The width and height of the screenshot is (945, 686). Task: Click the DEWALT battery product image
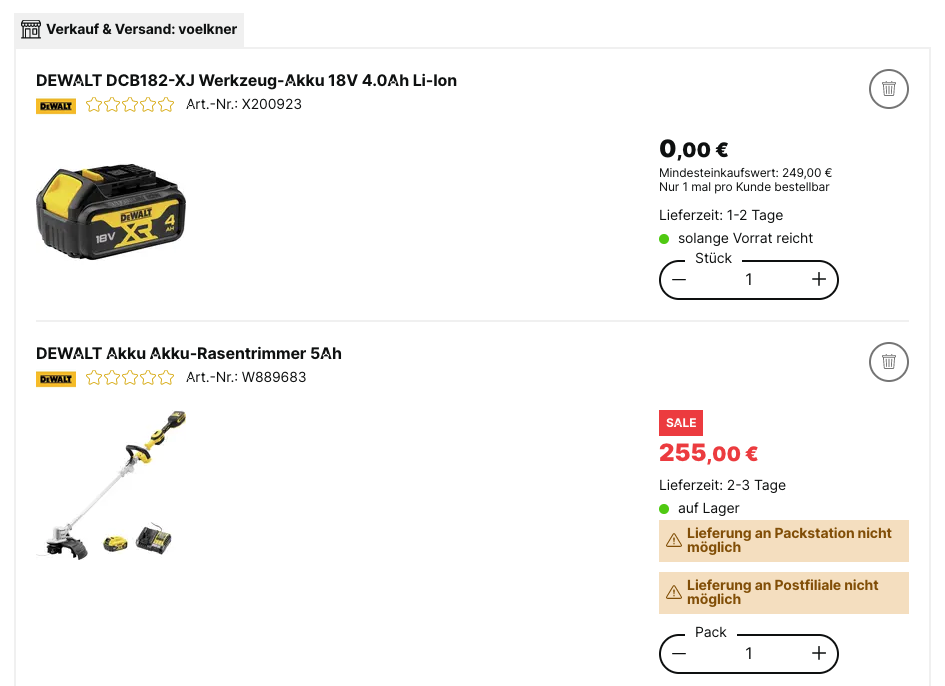click(110, 211)
